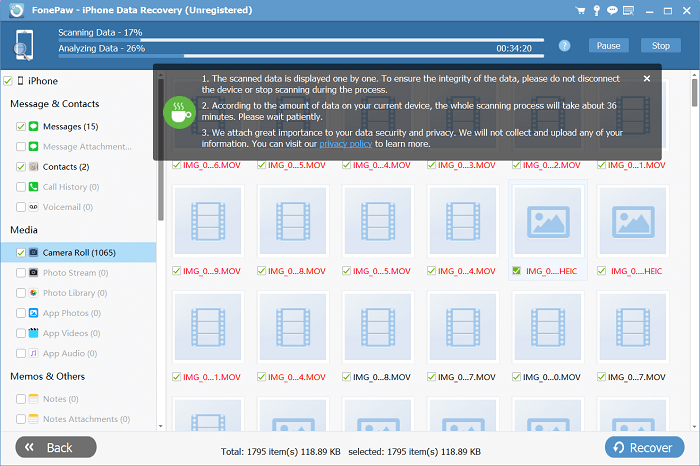
Task: Click the "00:34:20" elapsed time
Action: [514, 48]
